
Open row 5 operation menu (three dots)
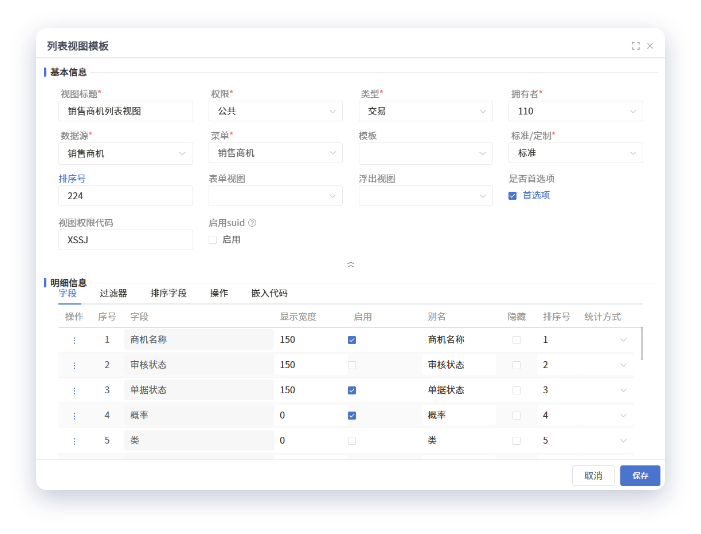click(74, 440)
